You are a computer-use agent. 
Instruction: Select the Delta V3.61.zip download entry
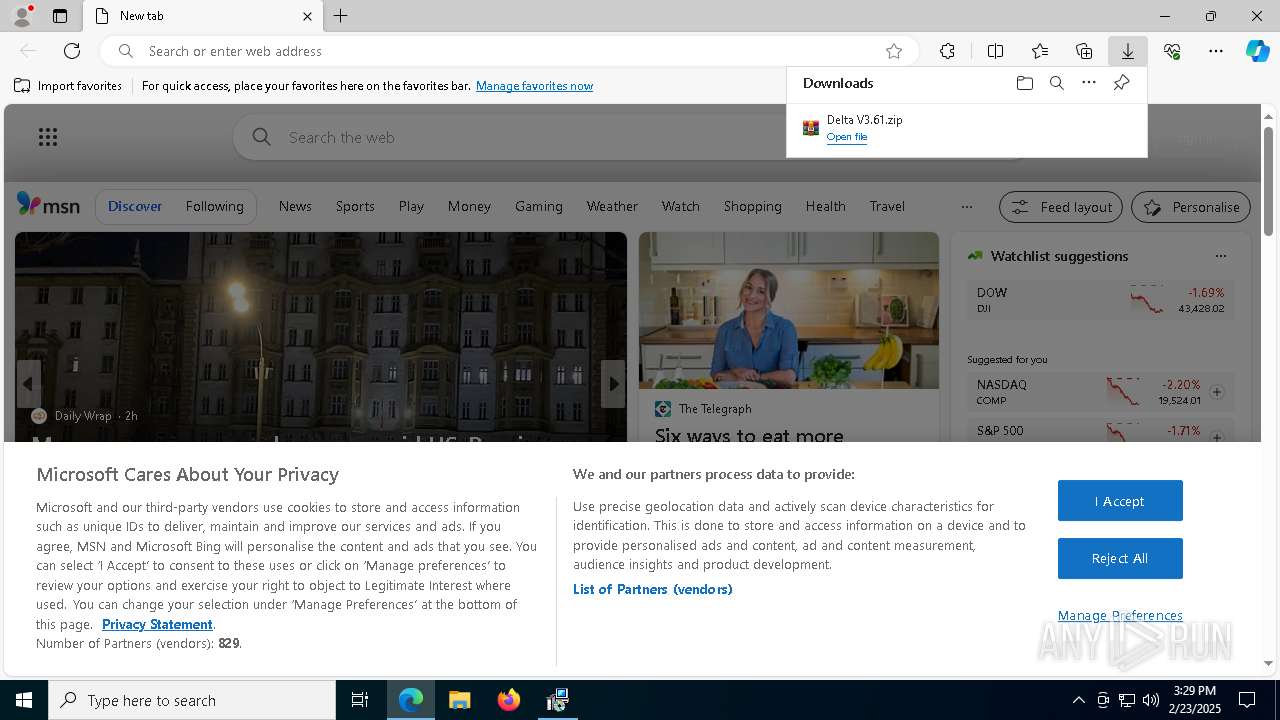pyautogui.click(x=966, y=128)
